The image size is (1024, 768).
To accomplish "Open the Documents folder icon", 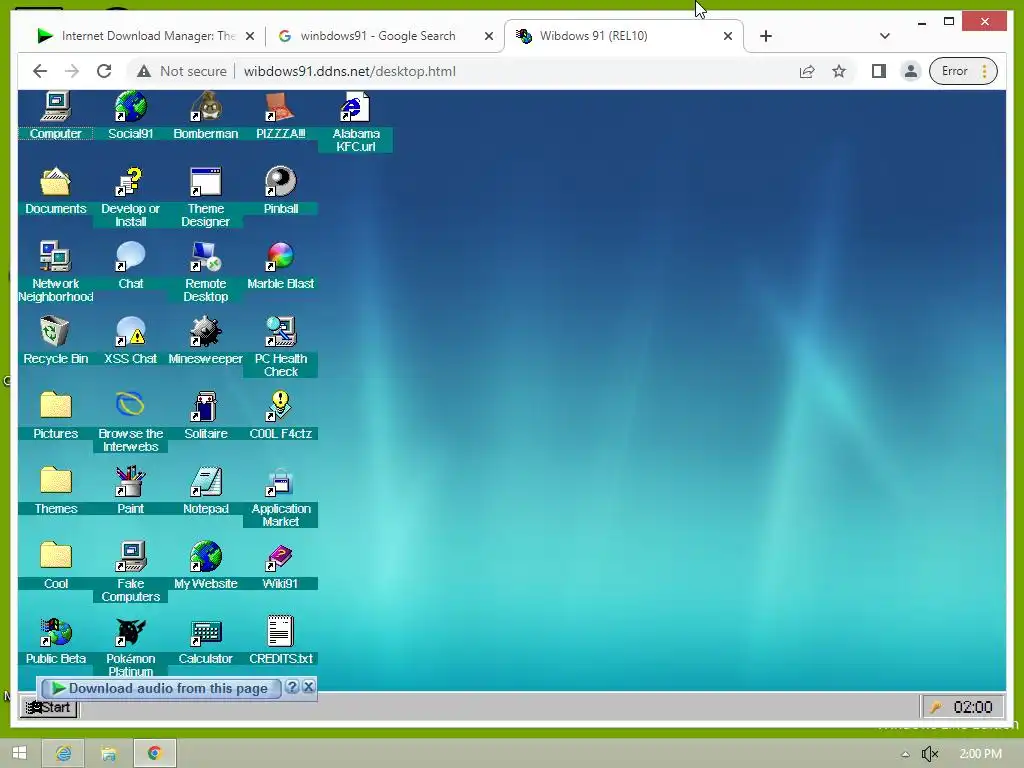I will [56, 191].
